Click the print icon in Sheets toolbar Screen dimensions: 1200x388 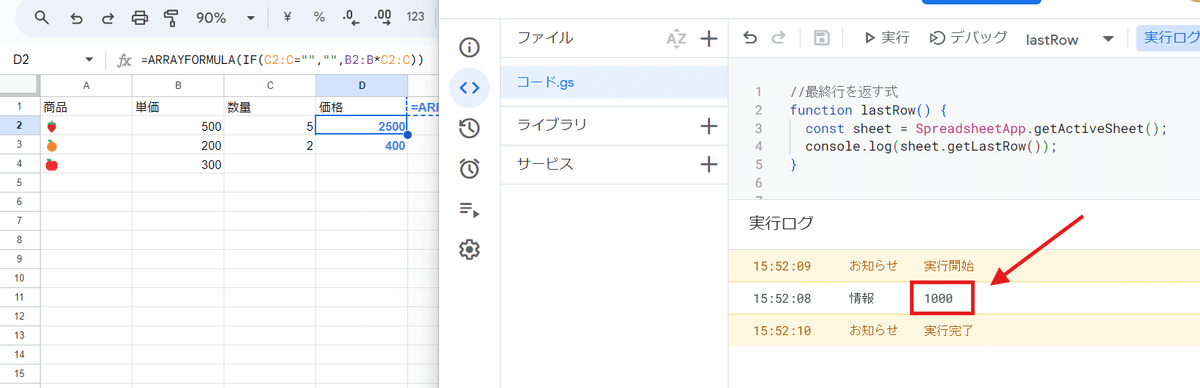[140, 18]
